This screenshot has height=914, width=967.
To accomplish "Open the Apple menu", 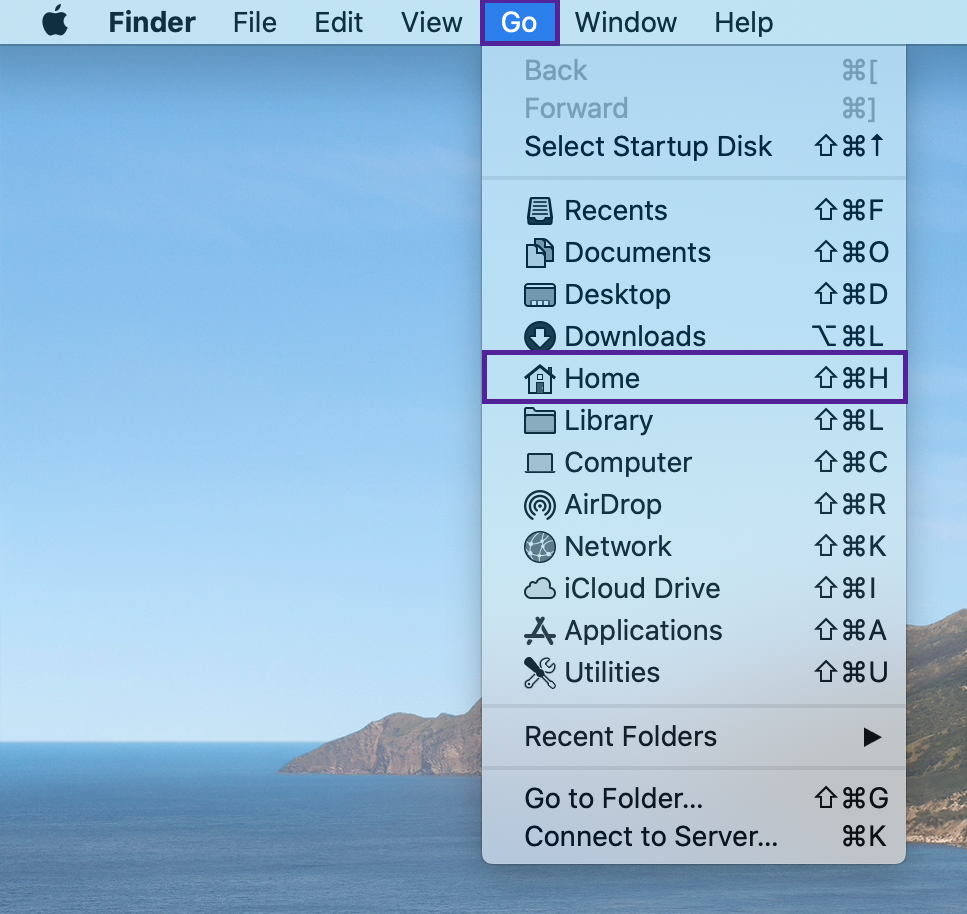I will point(55,22).
